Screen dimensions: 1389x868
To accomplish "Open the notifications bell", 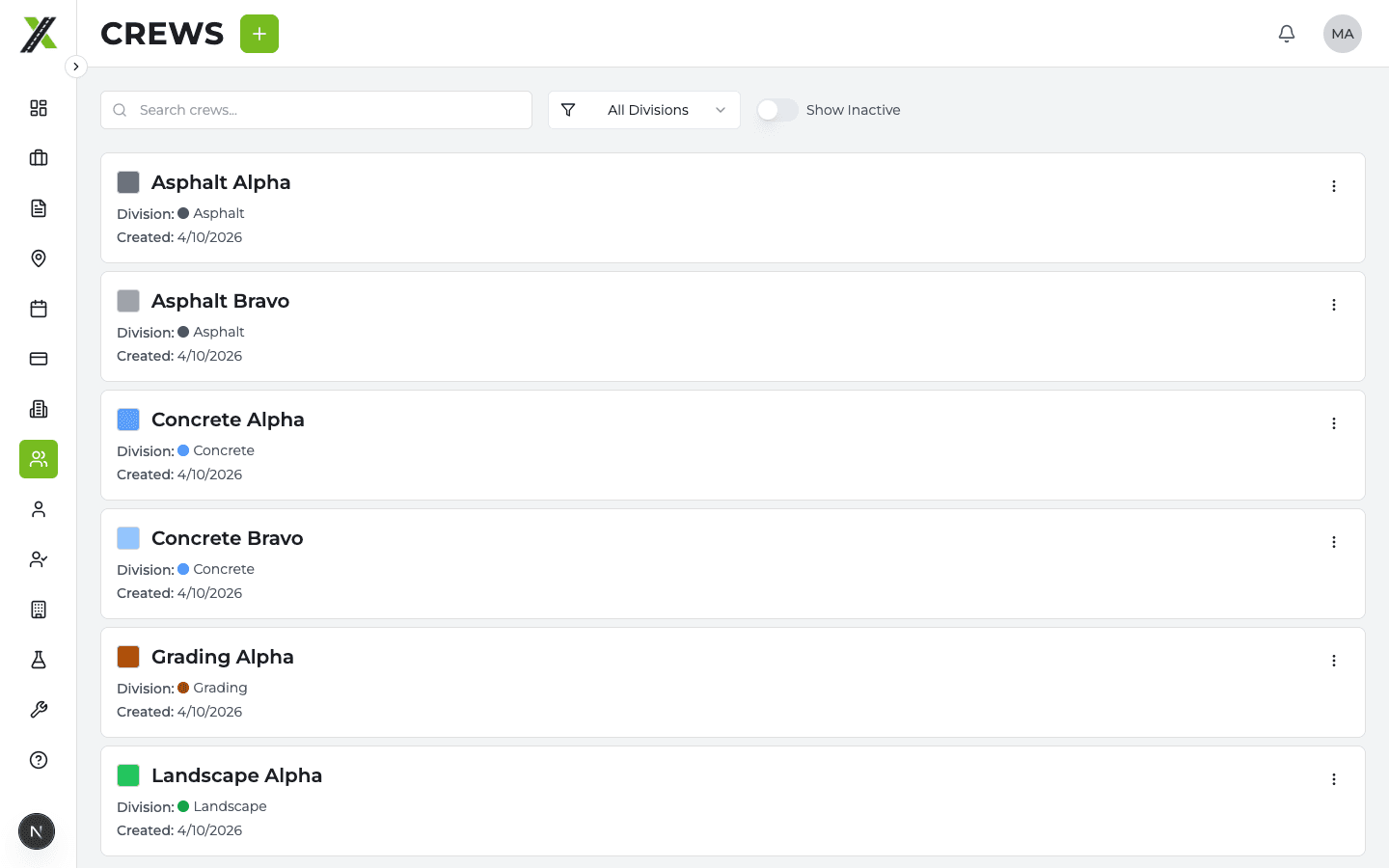I will (x=1287, y=34).
